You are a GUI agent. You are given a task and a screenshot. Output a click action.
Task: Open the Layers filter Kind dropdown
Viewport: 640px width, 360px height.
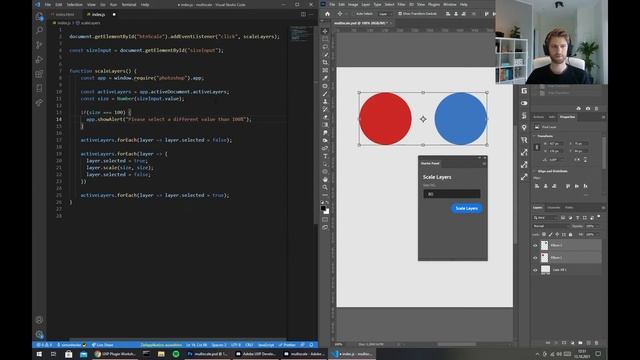pyautogui.click(x=545, y=218)
